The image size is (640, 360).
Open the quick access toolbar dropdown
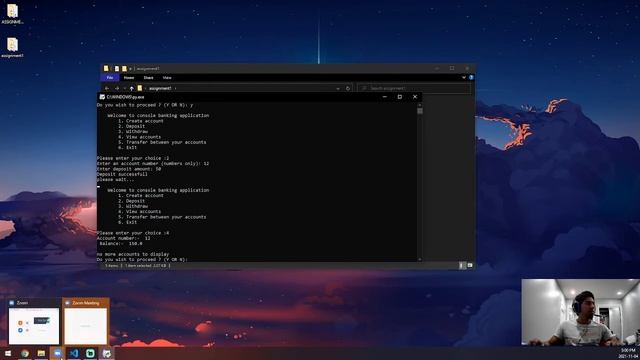point(131,69)
